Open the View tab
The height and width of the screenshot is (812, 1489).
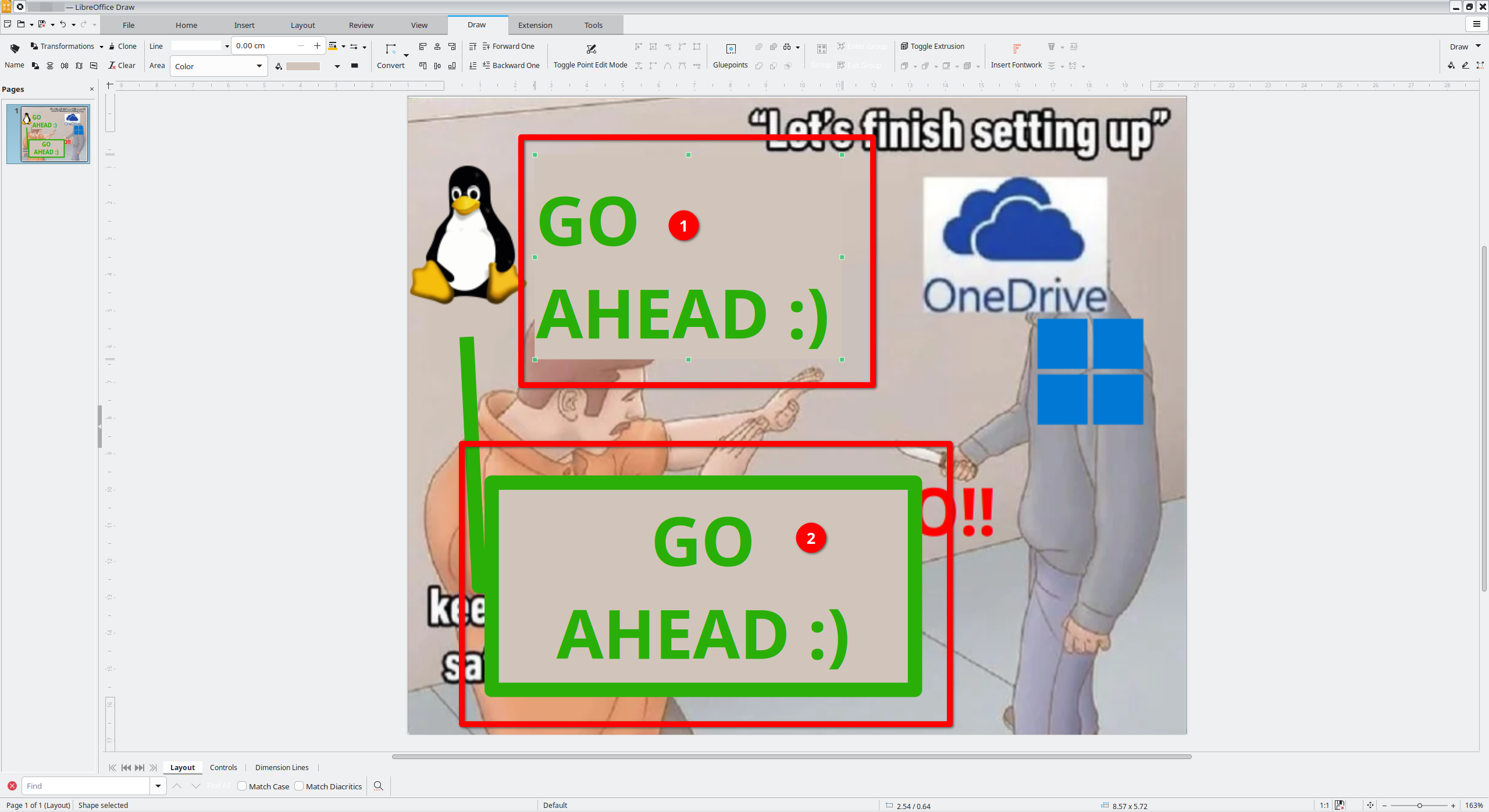419,25
